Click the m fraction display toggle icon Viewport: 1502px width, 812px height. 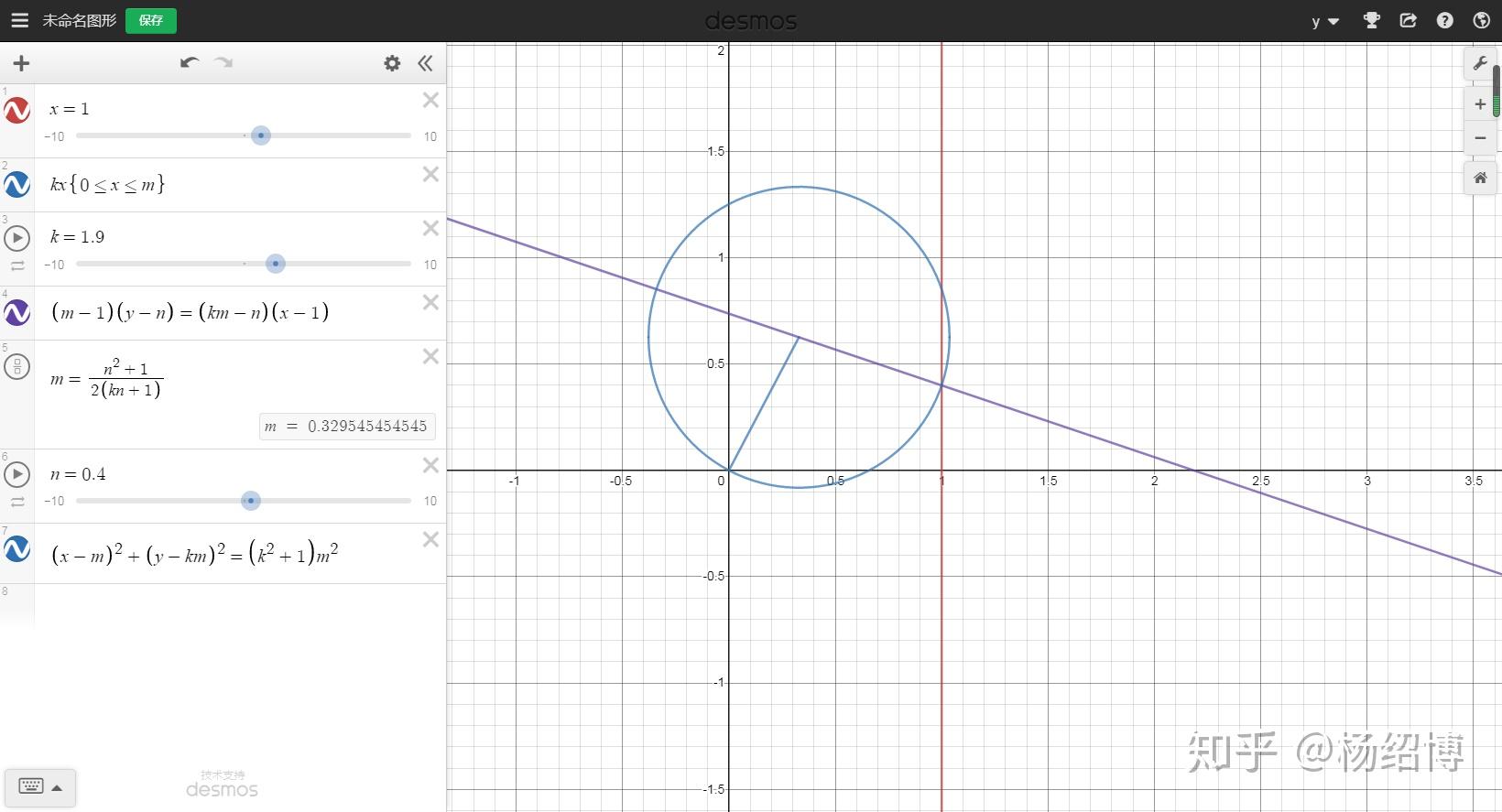pos(17,367)
